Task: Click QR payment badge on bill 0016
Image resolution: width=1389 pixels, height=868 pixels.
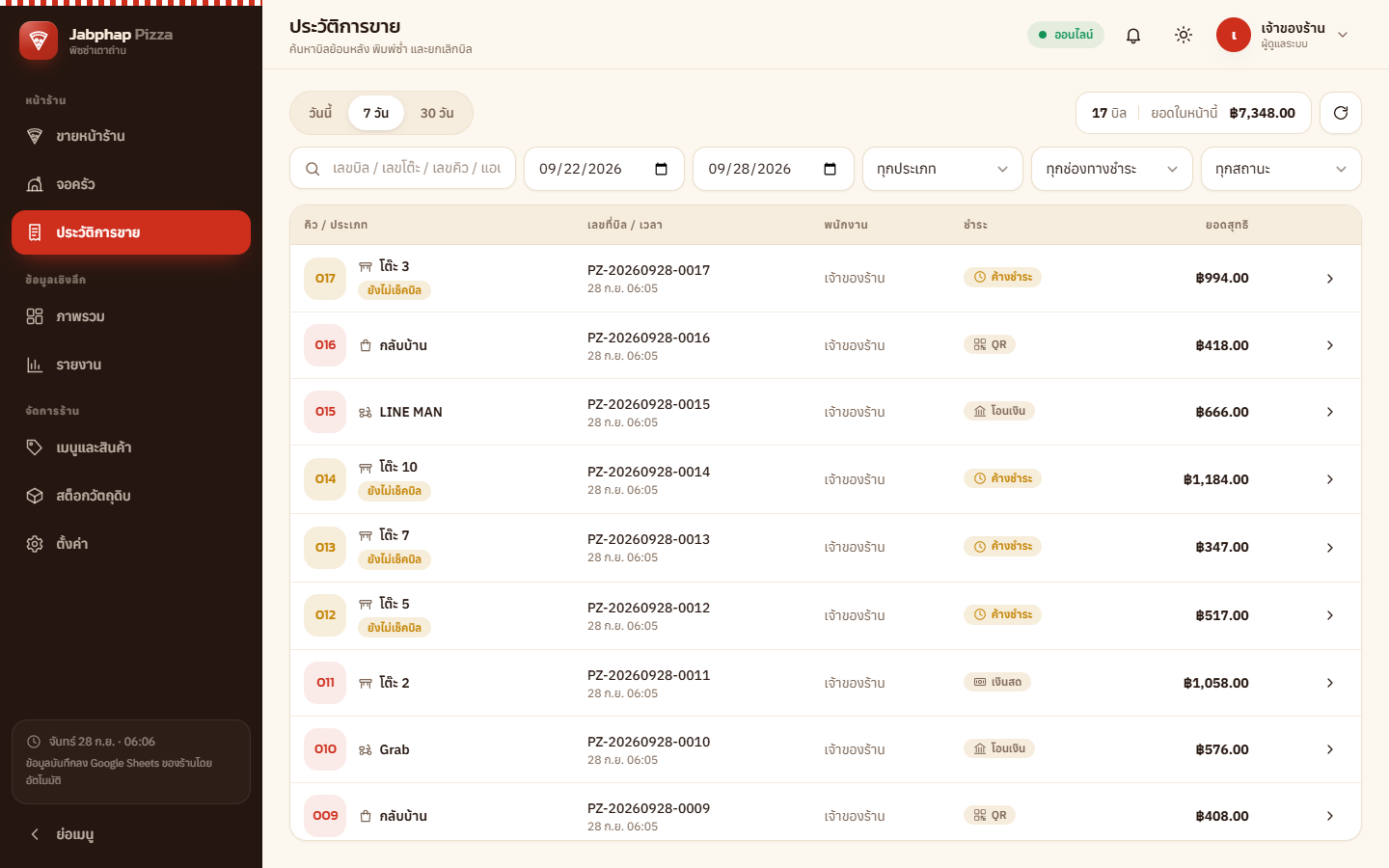Action: click(x=990, y=344)
